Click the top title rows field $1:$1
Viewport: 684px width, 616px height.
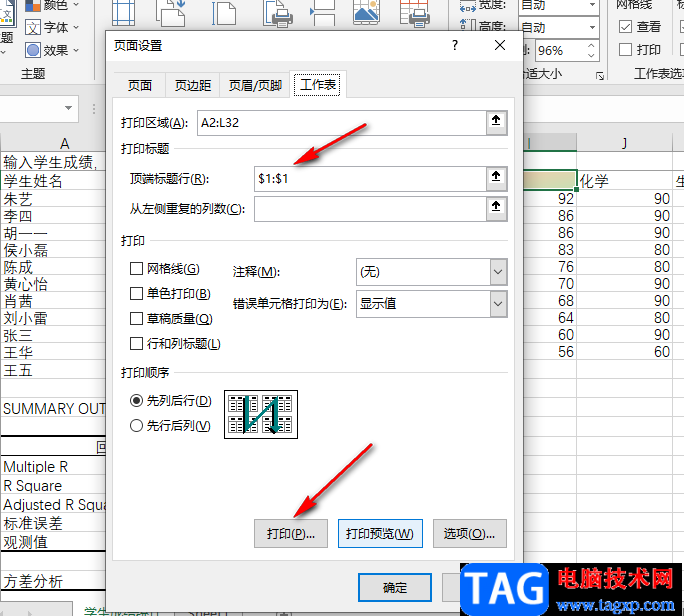tap(370, 179)
